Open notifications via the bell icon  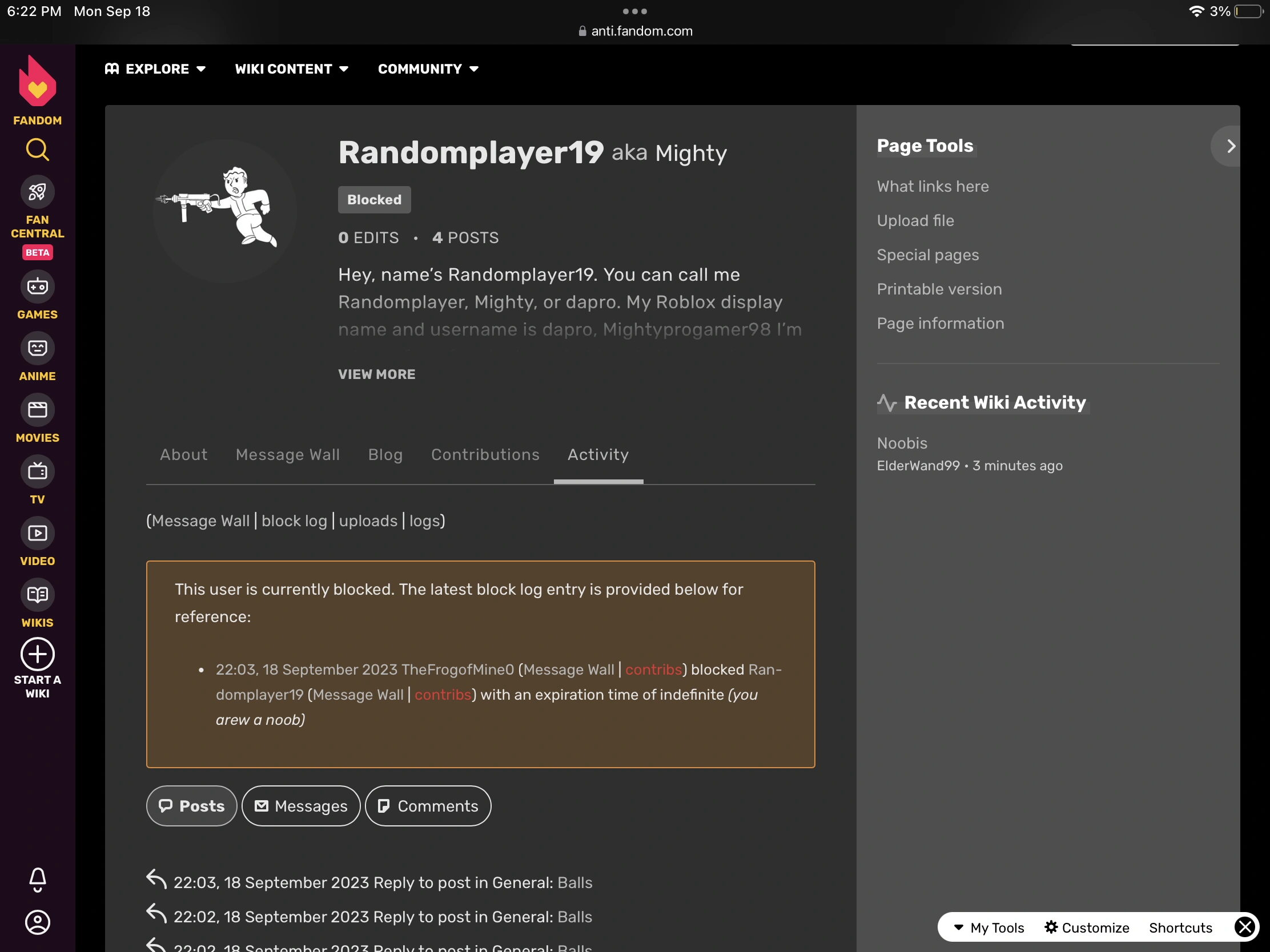[37, 880]
